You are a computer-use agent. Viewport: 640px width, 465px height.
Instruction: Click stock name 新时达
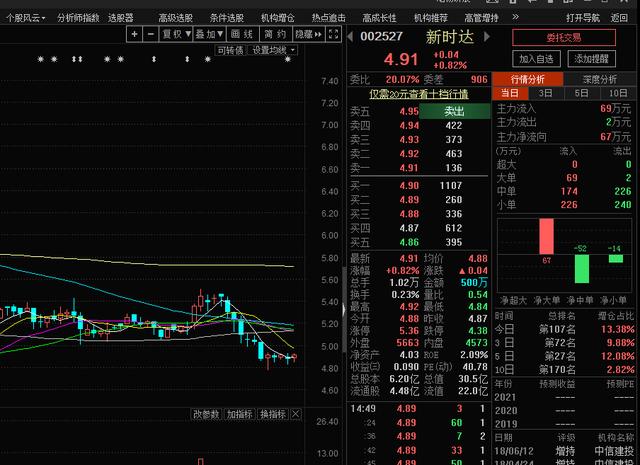coord(449,37)
